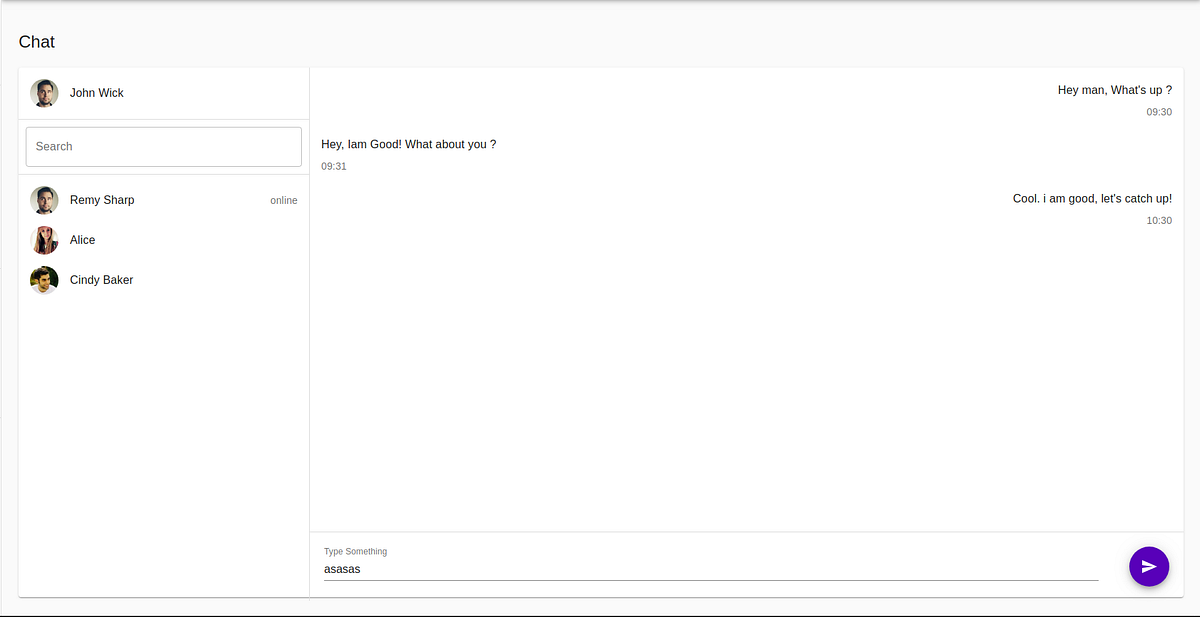This screenshot has width=1200, height=617.
Task: Select the typed text asasas
Action: point(342,568)
